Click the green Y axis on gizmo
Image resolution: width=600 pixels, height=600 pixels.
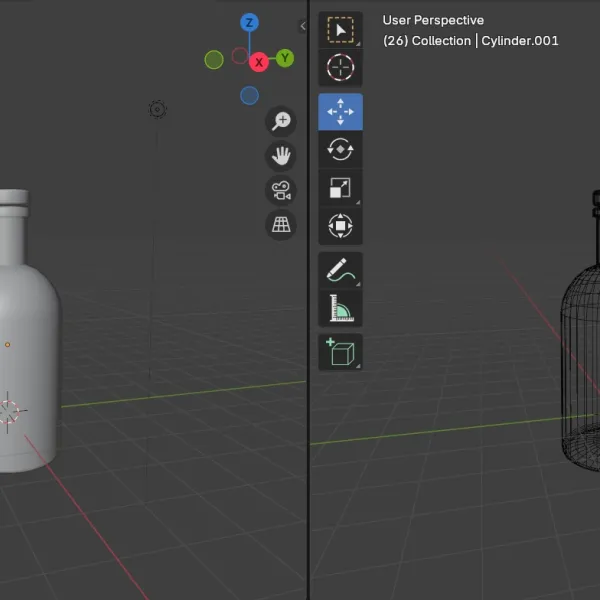pos(285,58)
